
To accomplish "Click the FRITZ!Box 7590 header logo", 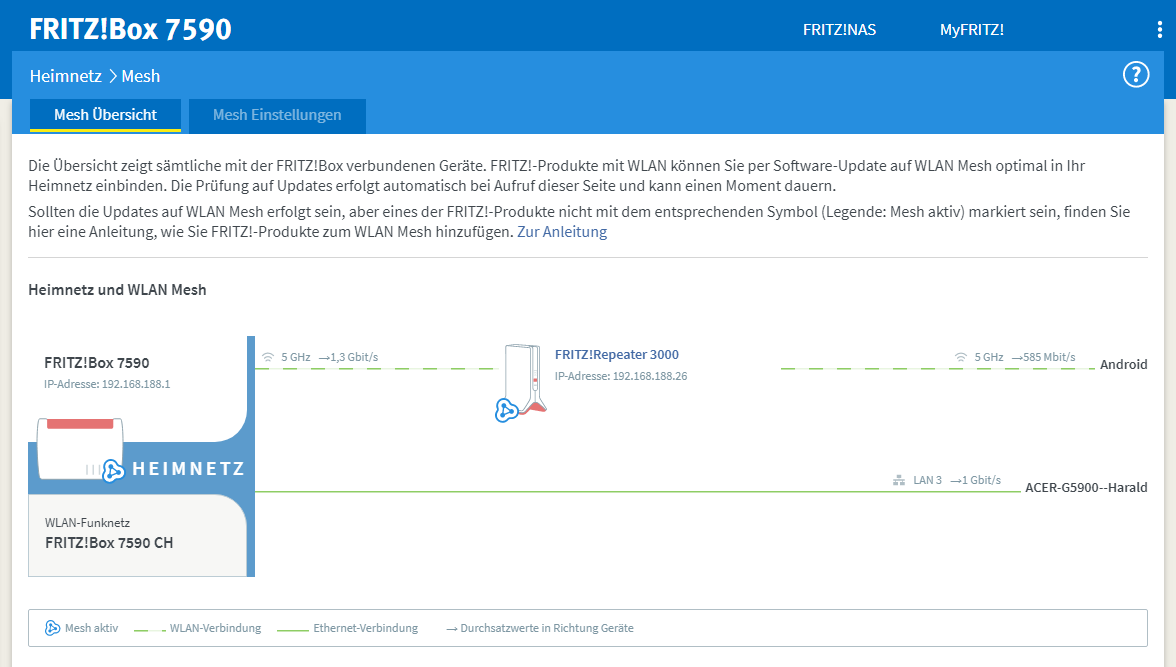I will (x=130, y=29).
